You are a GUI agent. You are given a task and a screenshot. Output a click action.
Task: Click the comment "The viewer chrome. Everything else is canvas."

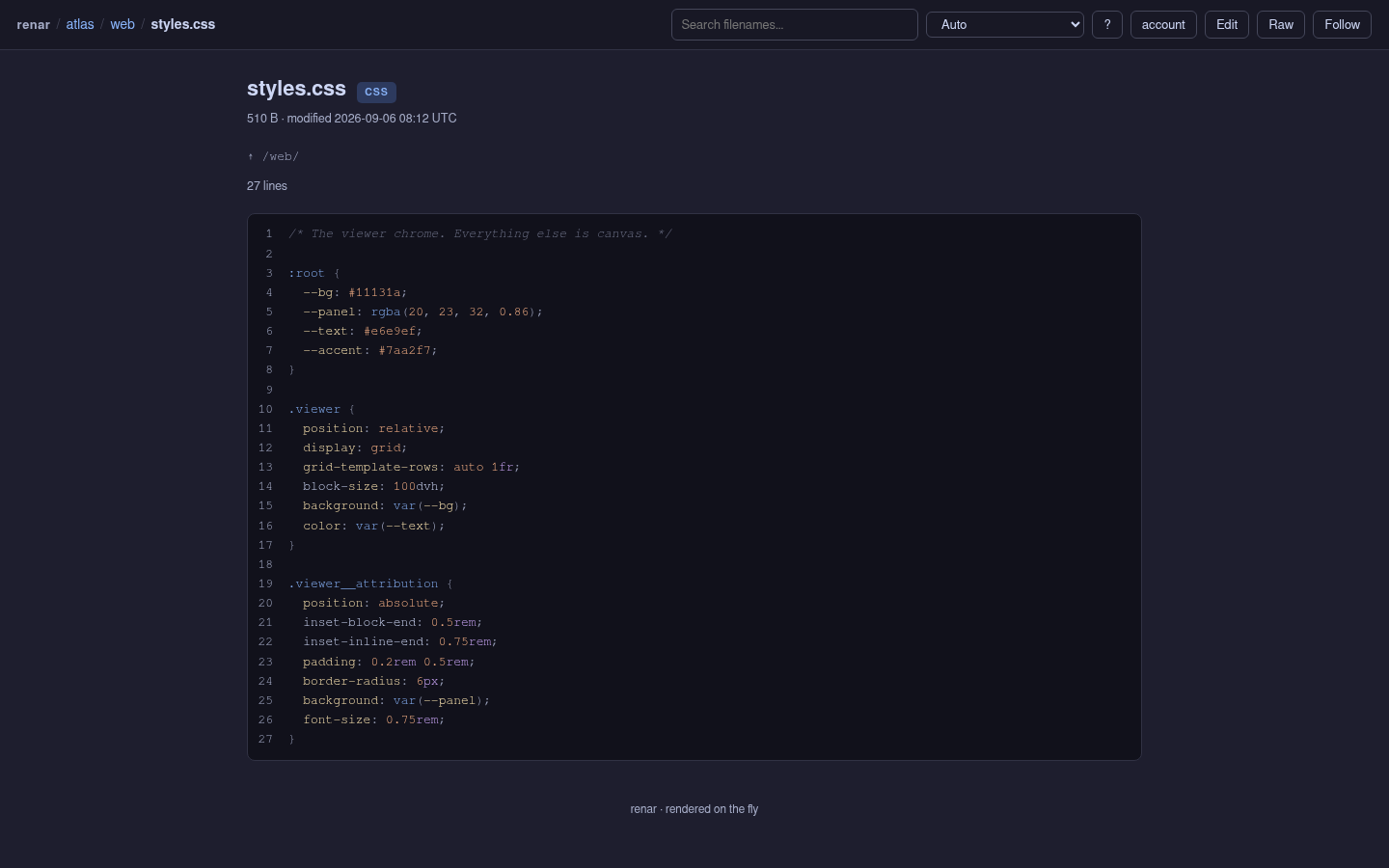(480, 234)
